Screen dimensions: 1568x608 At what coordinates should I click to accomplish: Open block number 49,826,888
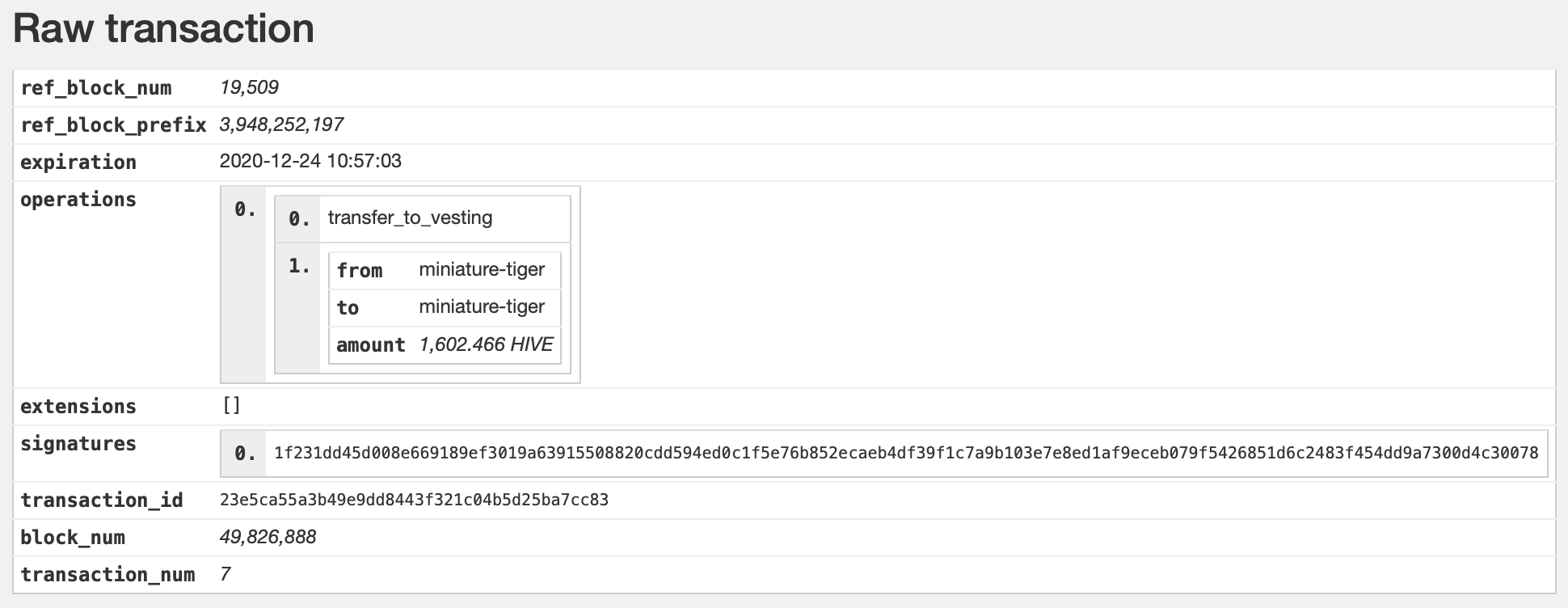pos(268,537)
